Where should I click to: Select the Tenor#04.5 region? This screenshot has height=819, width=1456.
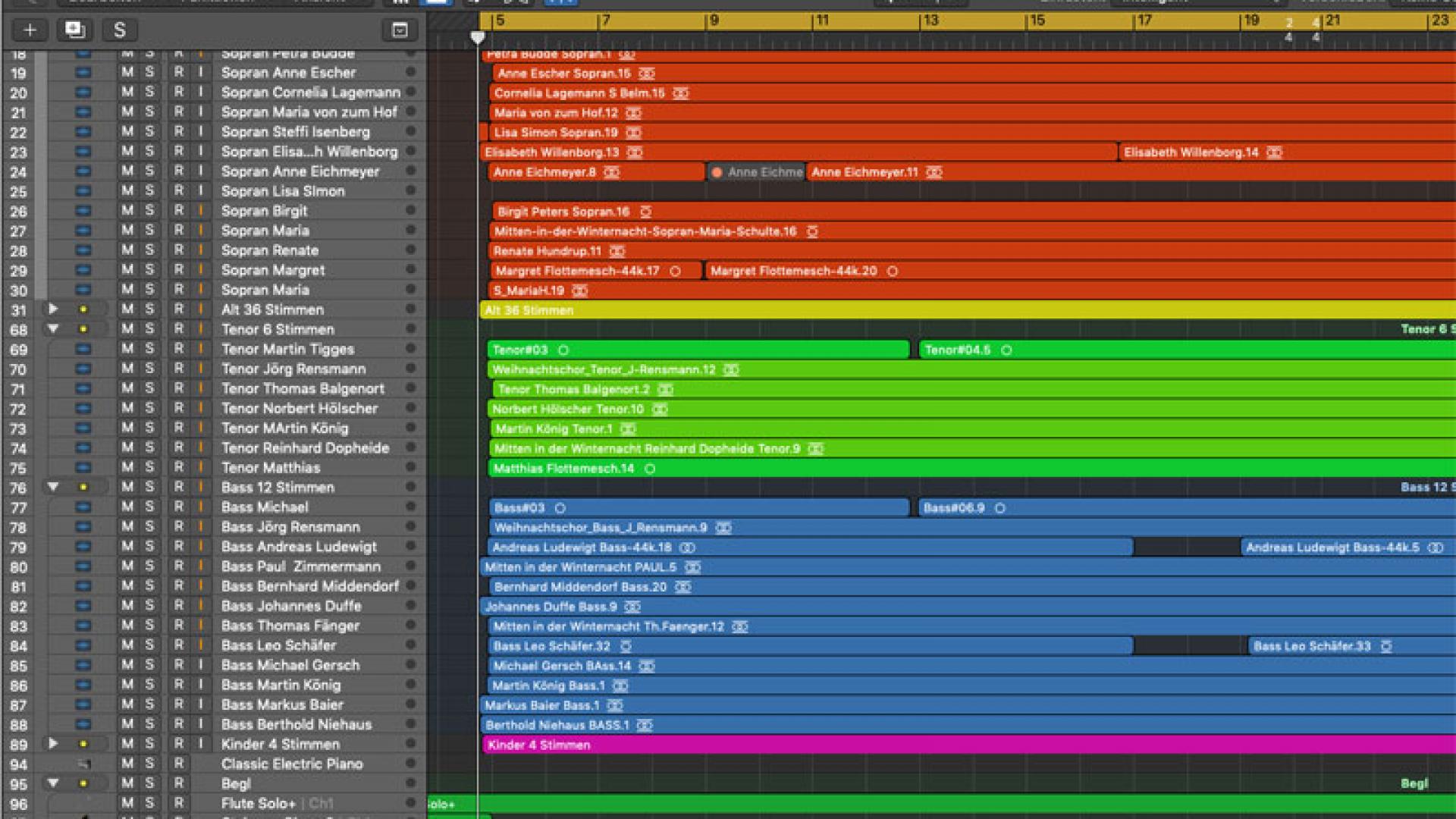(1137, 350)
